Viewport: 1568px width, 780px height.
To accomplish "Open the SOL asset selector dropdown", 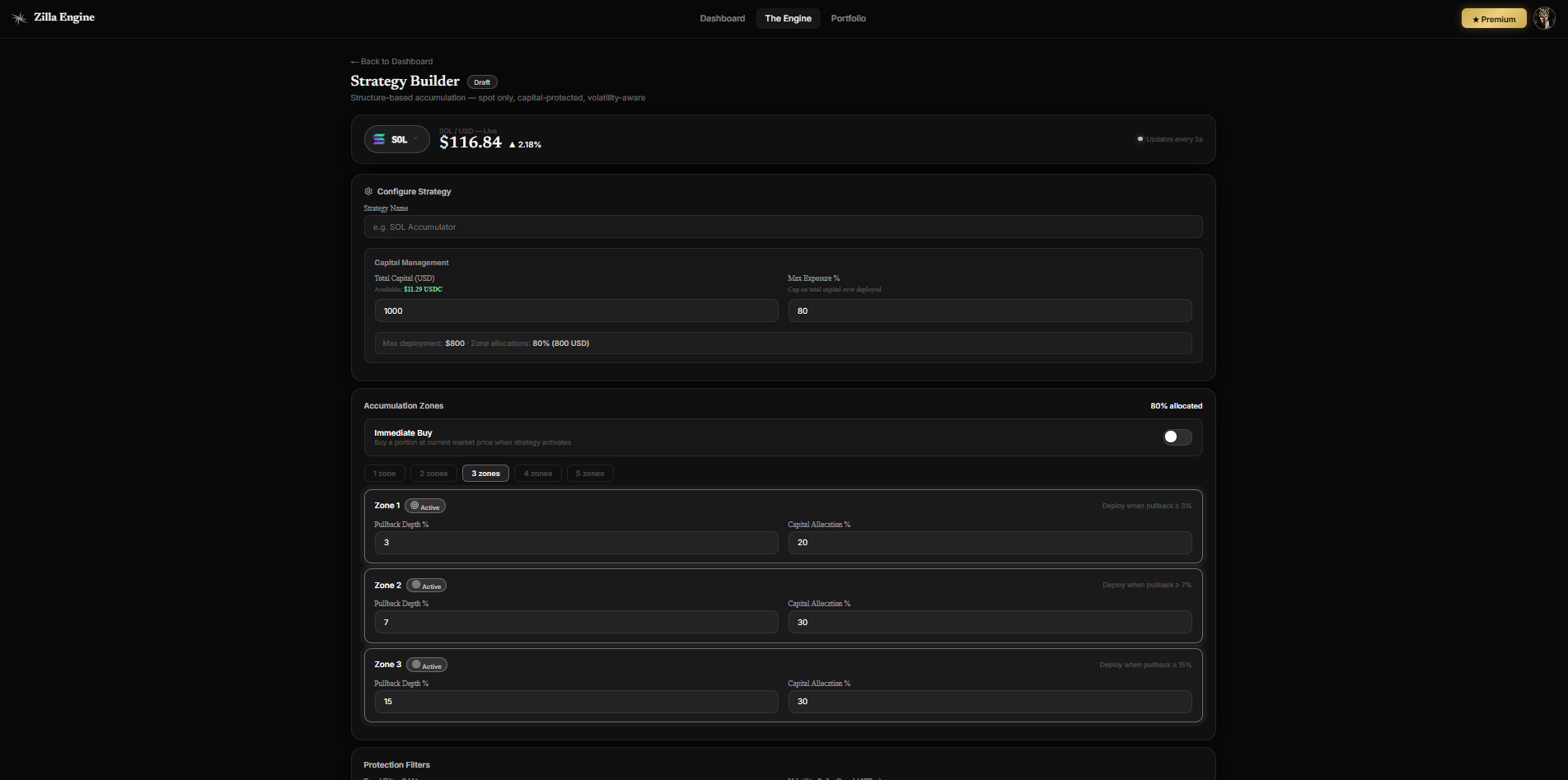I will tap(396, 139).
